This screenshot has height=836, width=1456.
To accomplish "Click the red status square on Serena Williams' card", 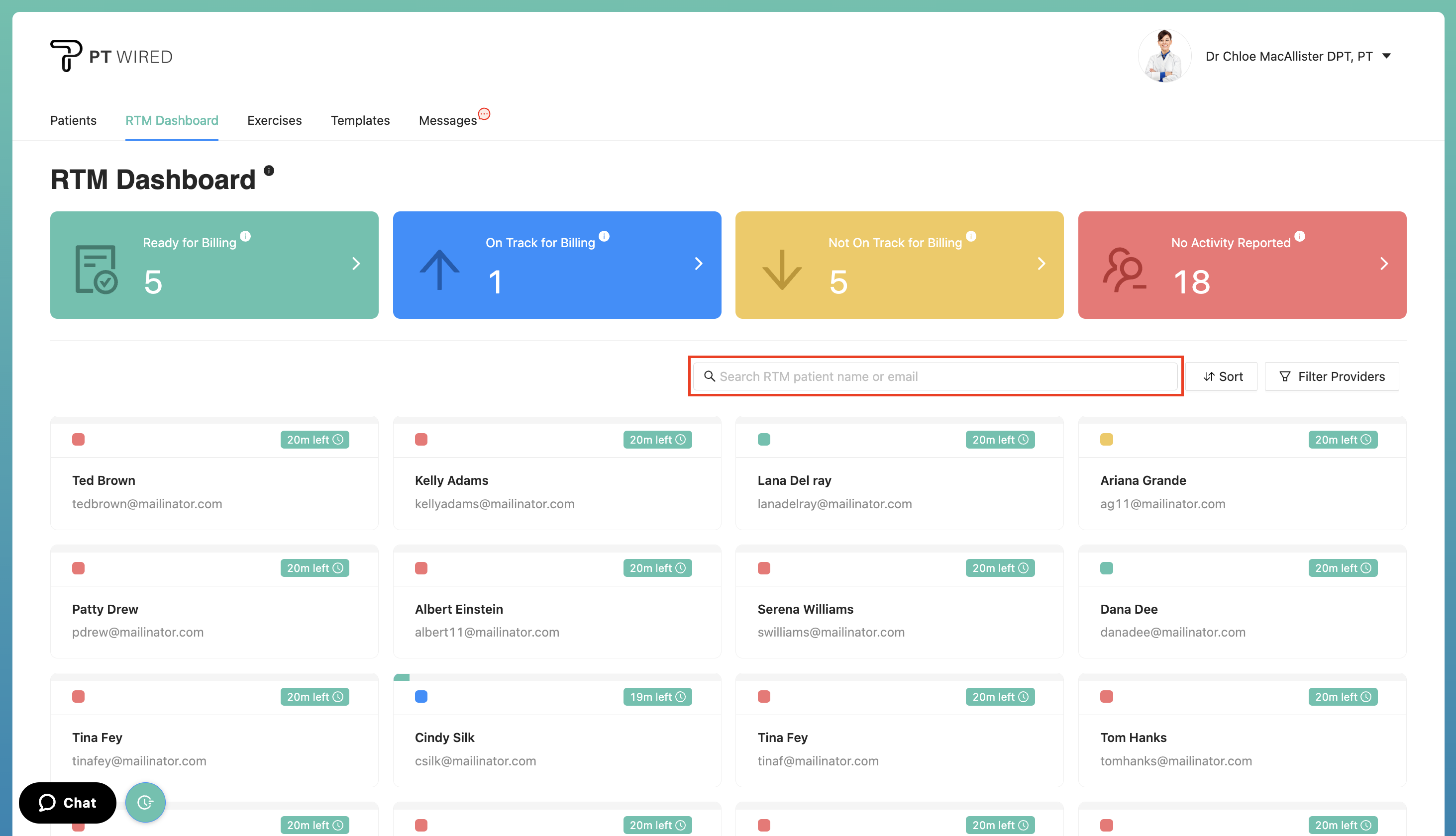I will (x=764, y=568).
